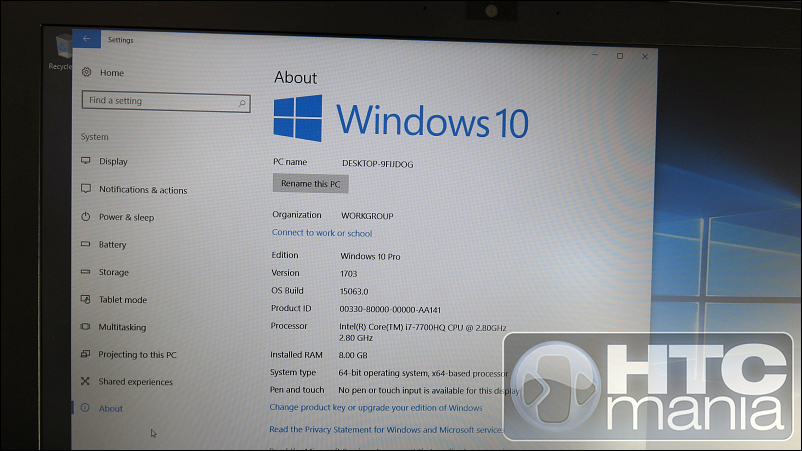Click the System section label
This screenshot has width=802, height=451.
[x=94, y=137]
